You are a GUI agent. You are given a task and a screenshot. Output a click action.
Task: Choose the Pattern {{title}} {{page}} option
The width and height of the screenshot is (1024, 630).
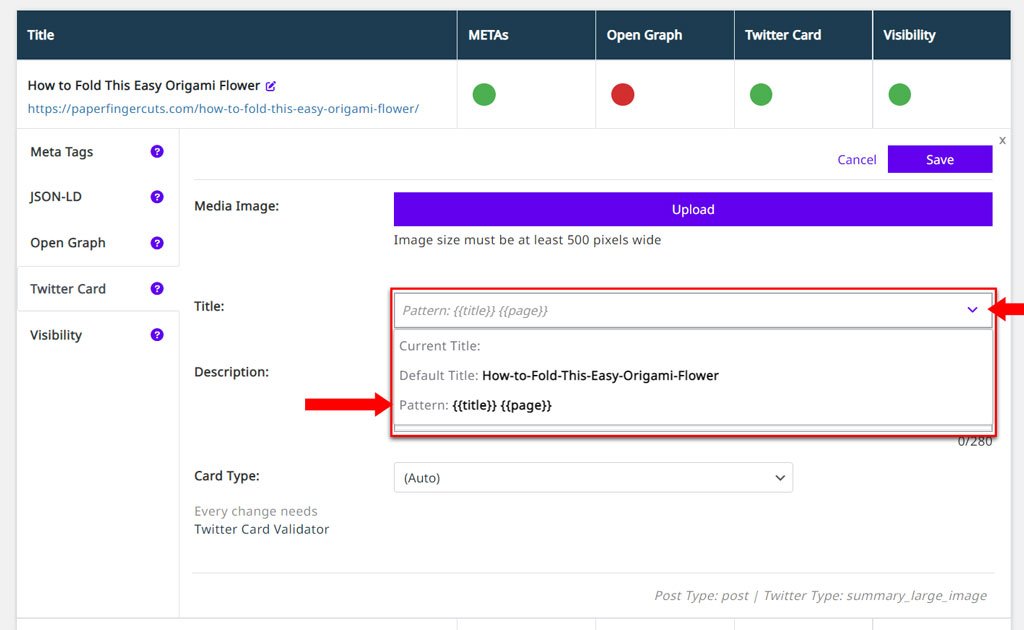click(x=693, y=405)
